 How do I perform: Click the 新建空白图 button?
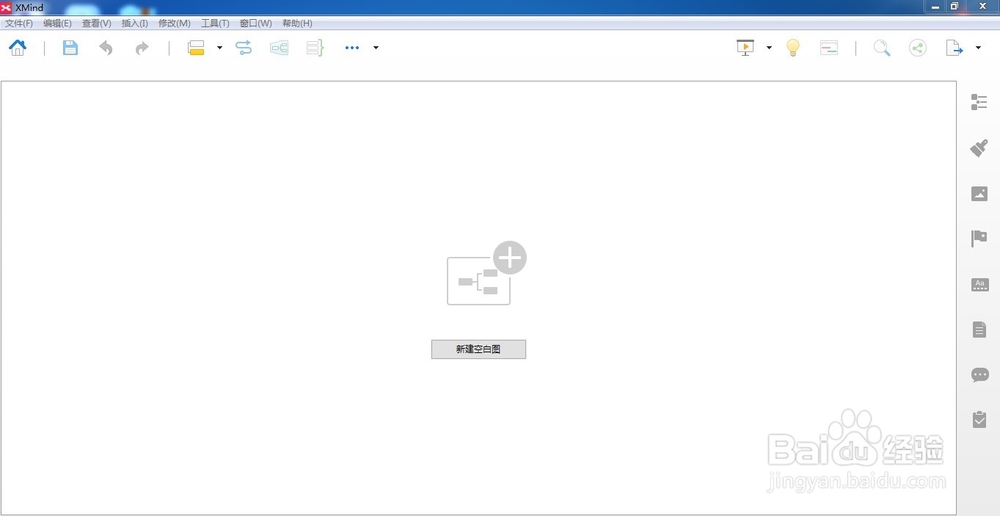[478, 350]
